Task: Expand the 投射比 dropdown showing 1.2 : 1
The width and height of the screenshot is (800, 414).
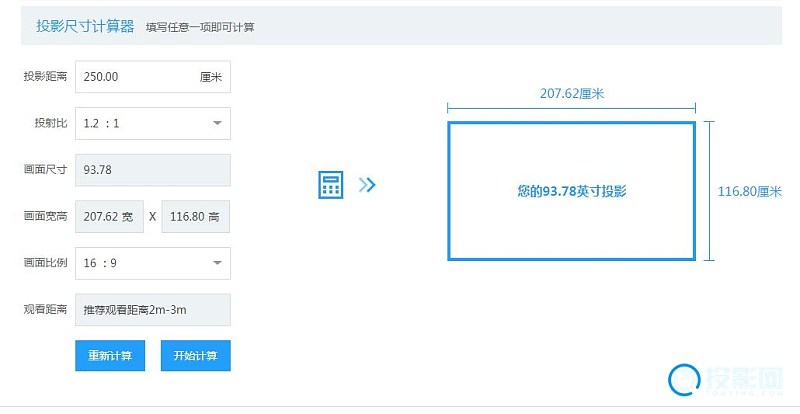Action: tap(153, 123)
